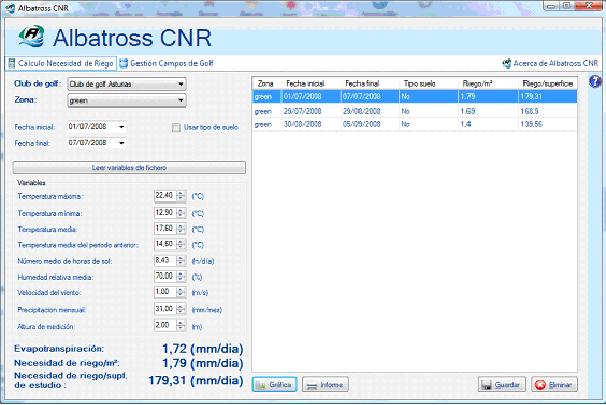This screenshot has height=405, width=606.
Task: Select the row starting 01/07/2008
Action: click(415, 97)
